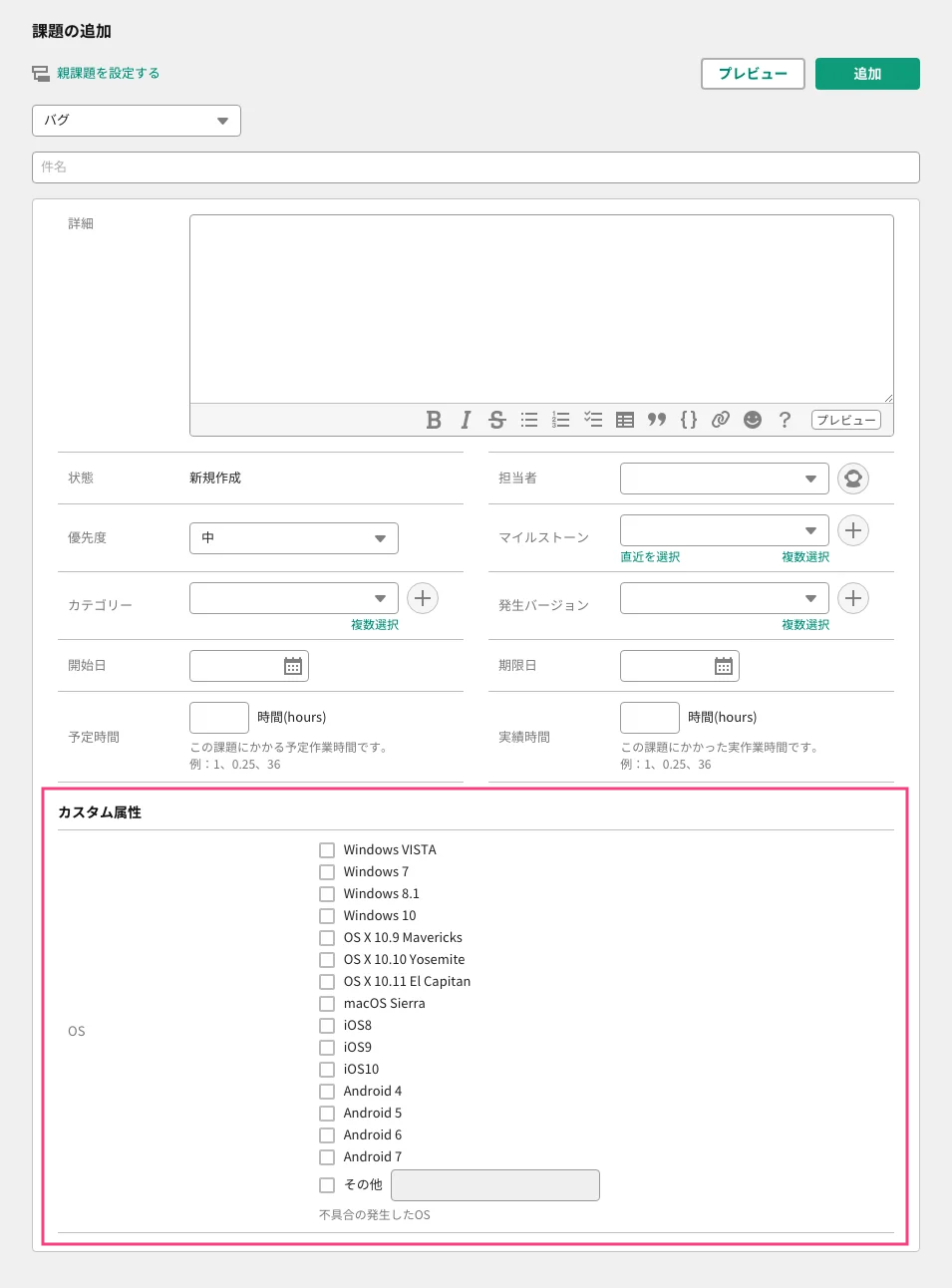Insert a link via the chain icon
This screenshot has width=952, height=1288.
click(721, 420)
